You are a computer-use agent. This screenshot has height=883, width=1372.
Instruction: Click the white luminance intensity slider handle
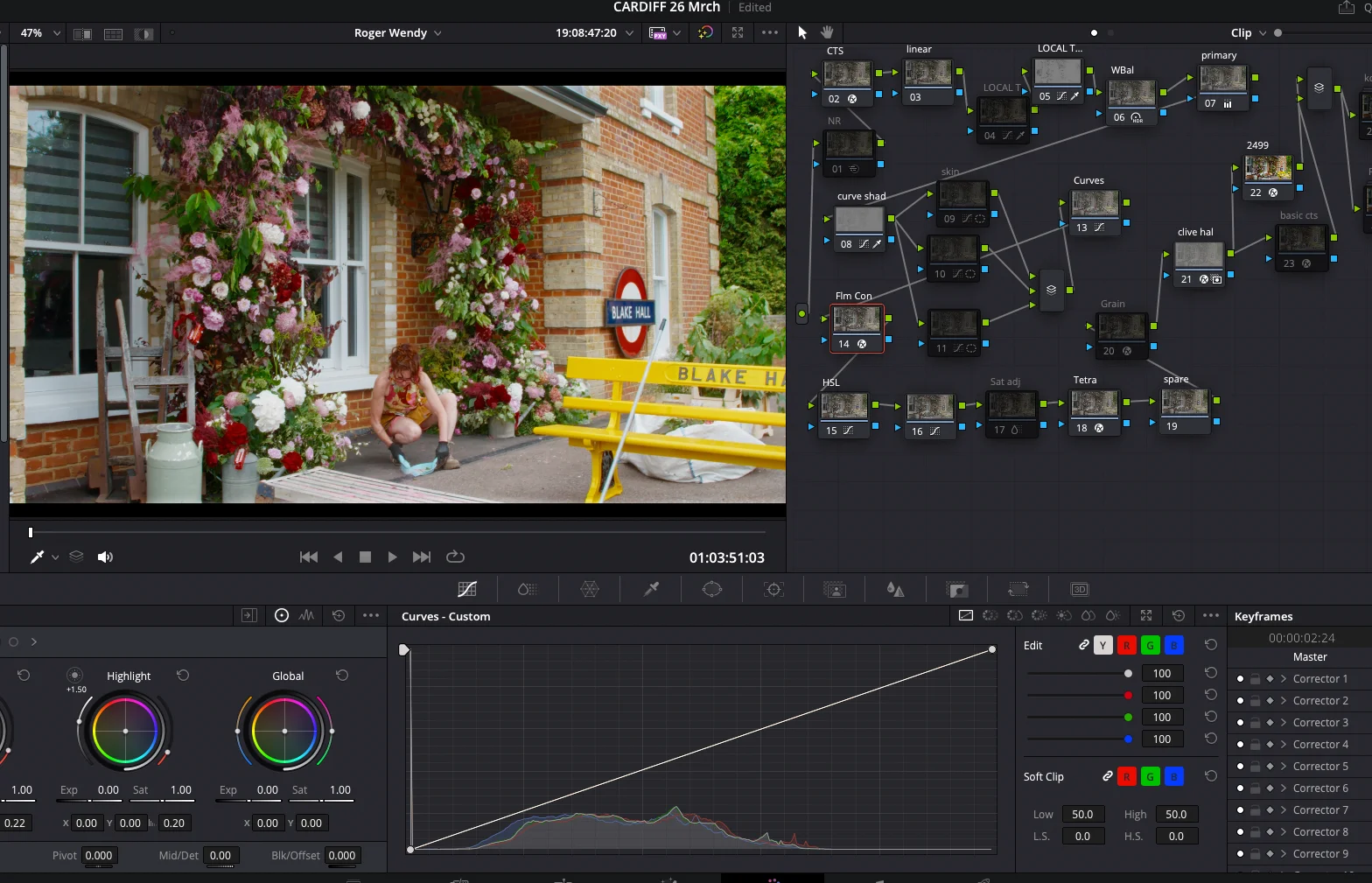pos(1128,674)
